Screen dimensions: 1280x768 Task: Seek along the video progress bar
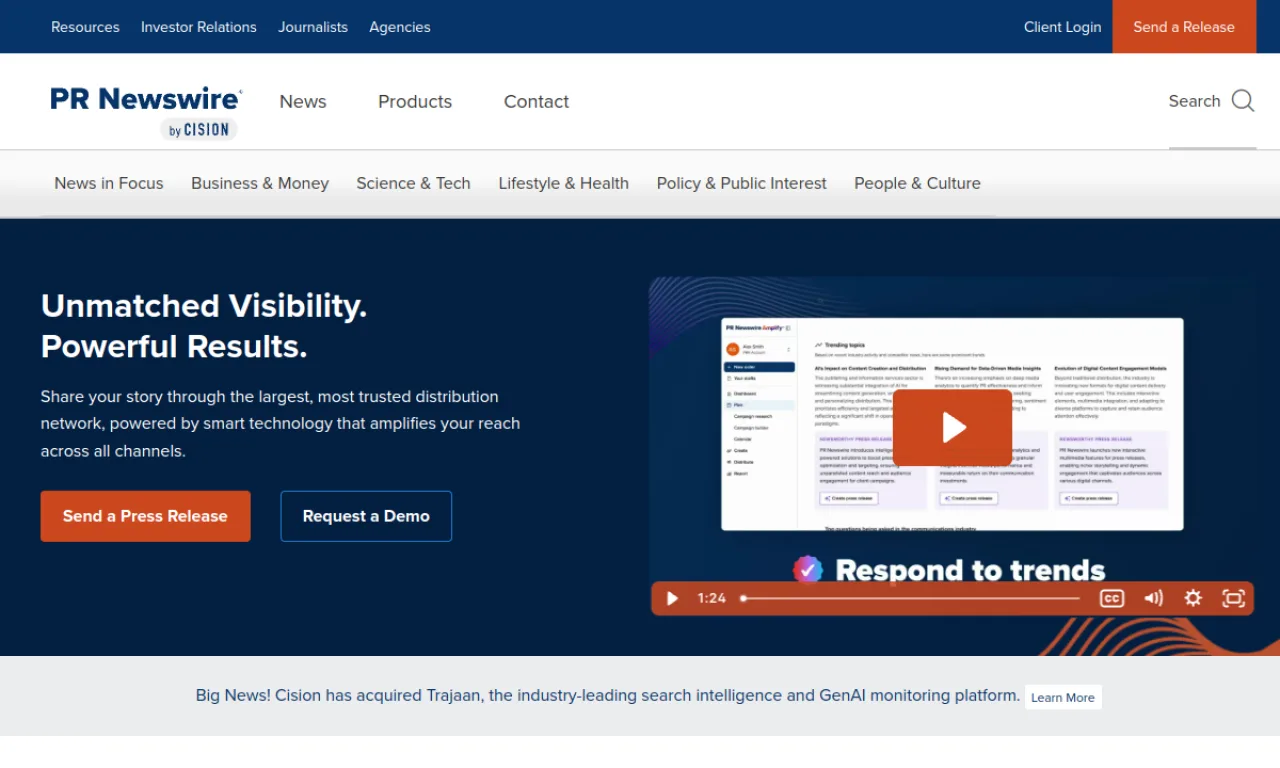[911, 598]
